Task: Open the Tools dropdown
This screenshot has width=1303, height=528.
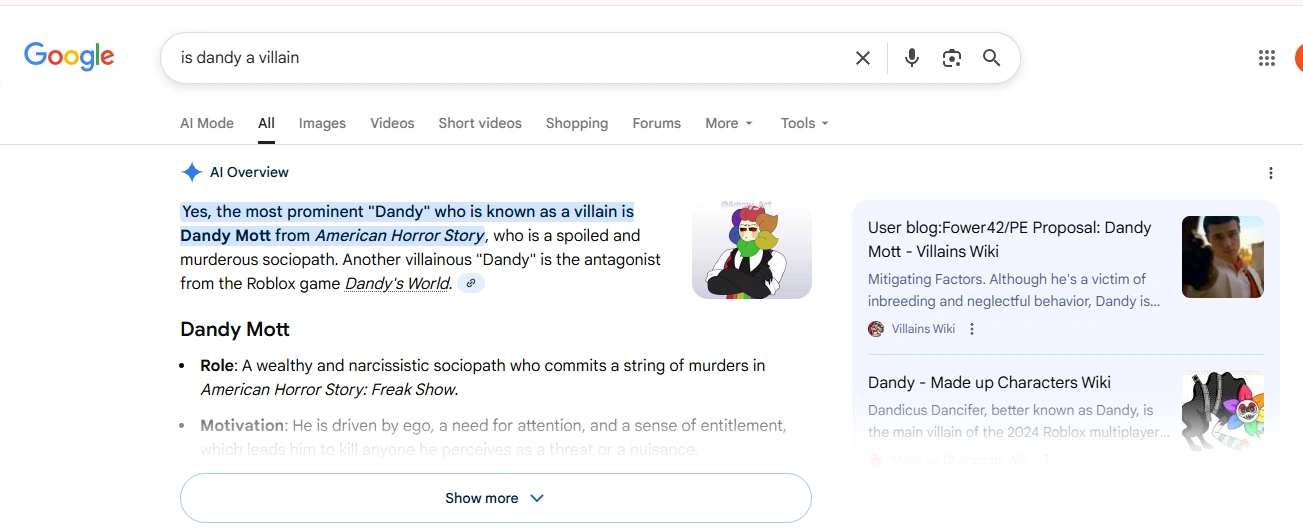Action: [804, 123]
